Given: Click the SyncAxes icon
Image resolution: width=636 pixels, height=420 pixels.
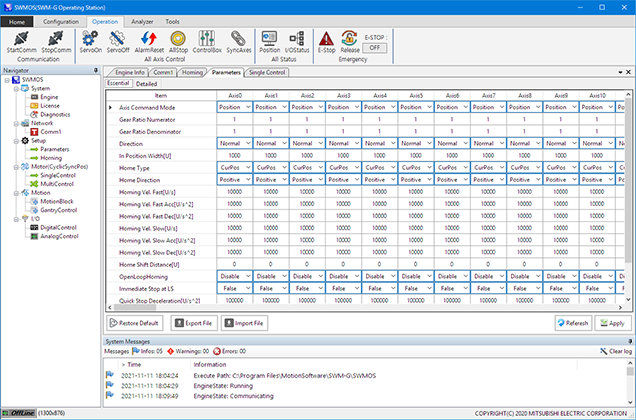Looking at the screenshot, I should pyautogui.click(x=238, y=38).
